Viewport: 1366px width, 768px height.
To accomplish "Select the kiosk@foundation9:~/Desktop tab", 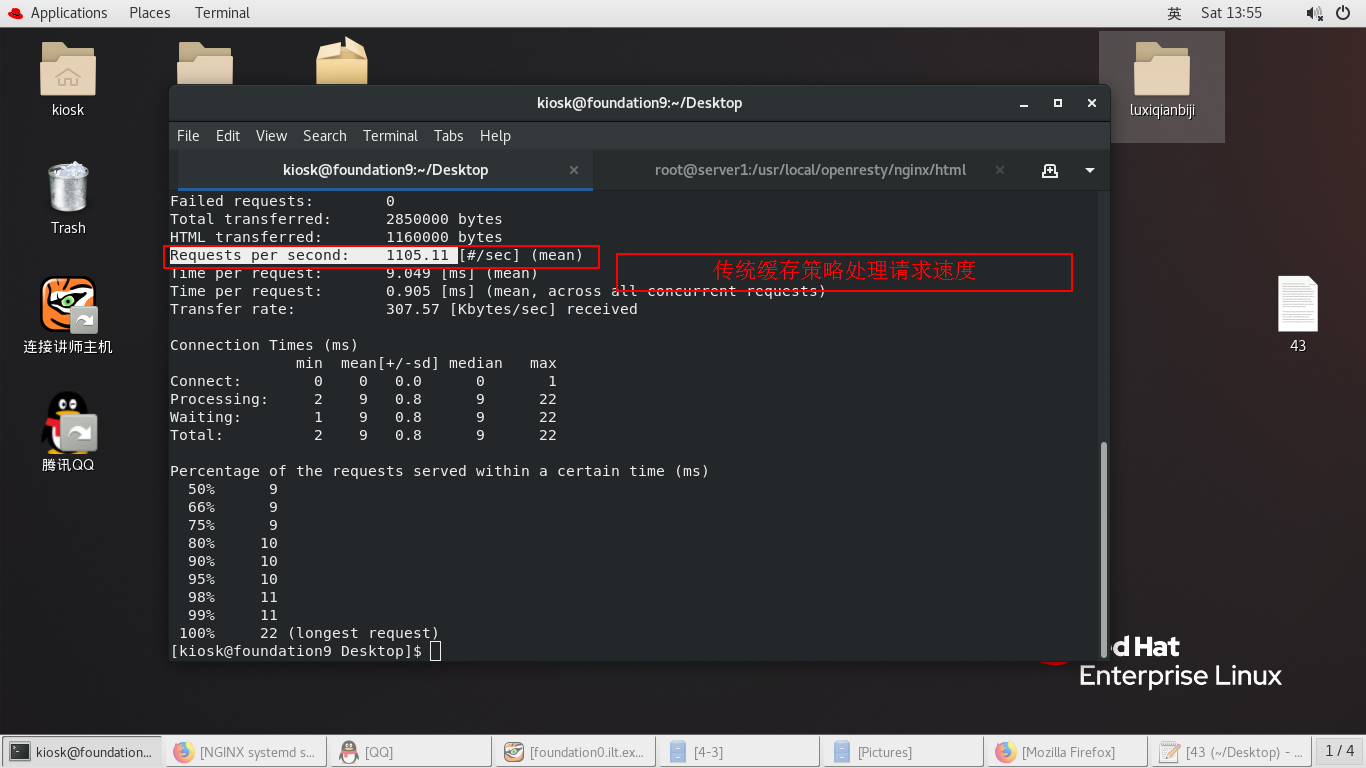I will 385,170.
